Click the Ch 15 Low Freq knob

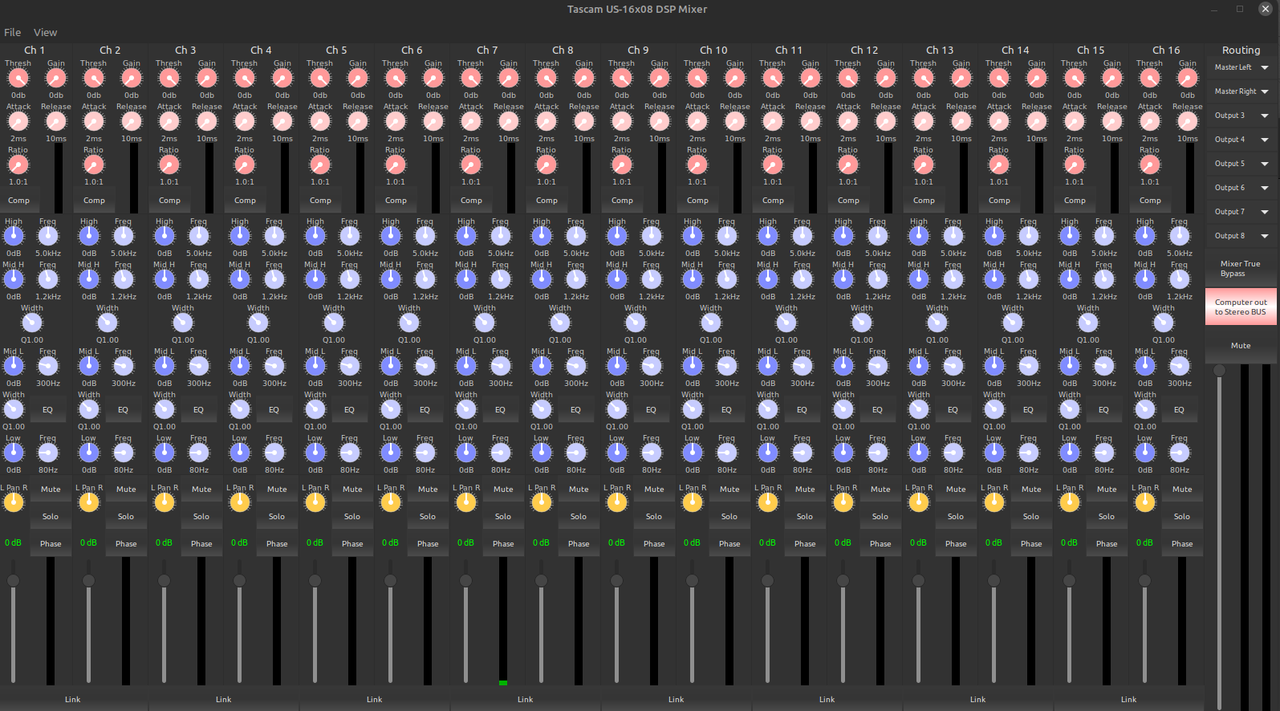point(1104,452)
